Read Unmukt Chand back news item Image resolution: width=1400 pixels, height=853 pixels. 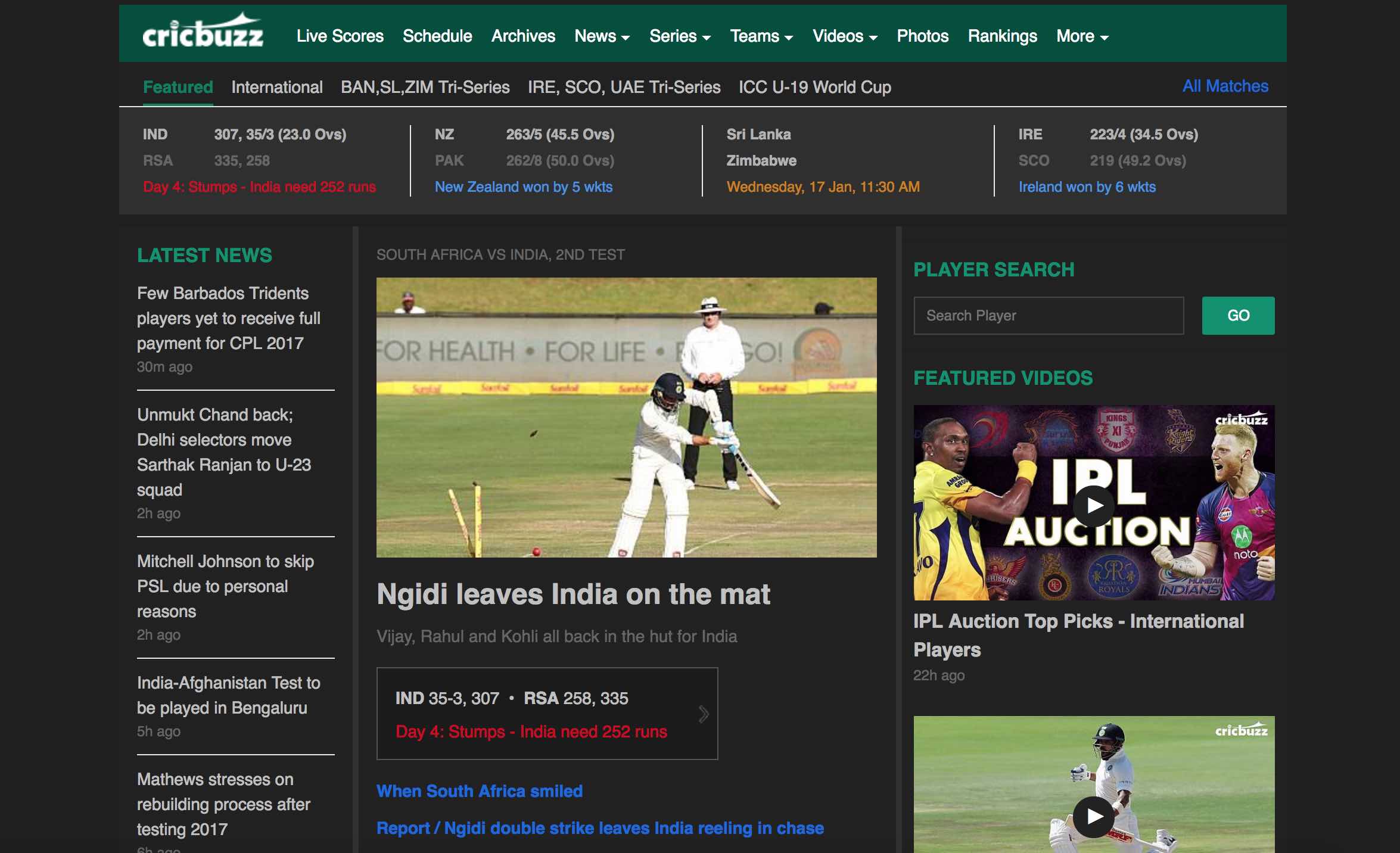(224, 452)
